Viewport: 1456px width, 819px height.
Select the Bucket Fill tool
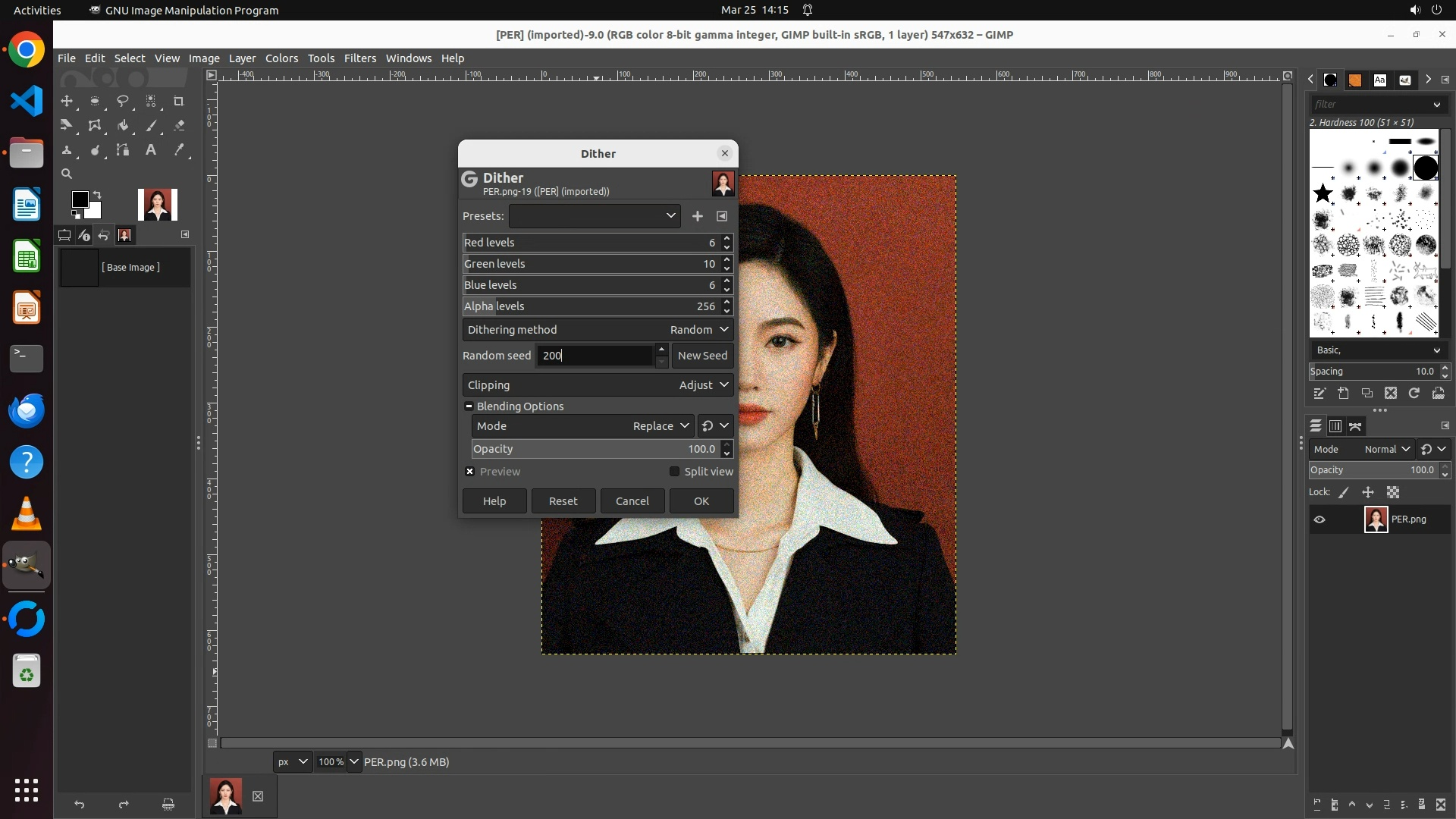tap(123, 126)
